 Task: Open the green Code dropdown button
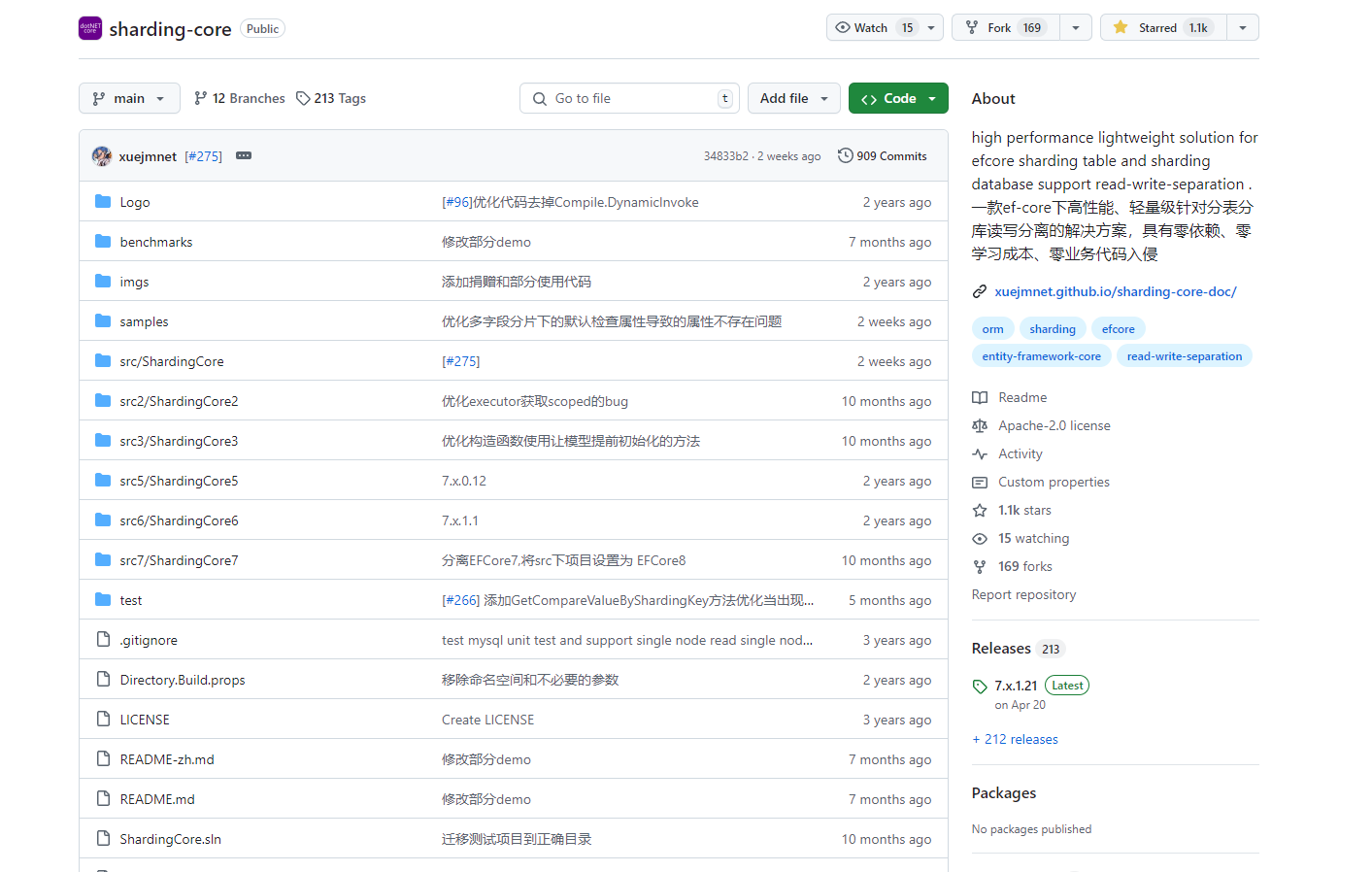coord(898,98)
